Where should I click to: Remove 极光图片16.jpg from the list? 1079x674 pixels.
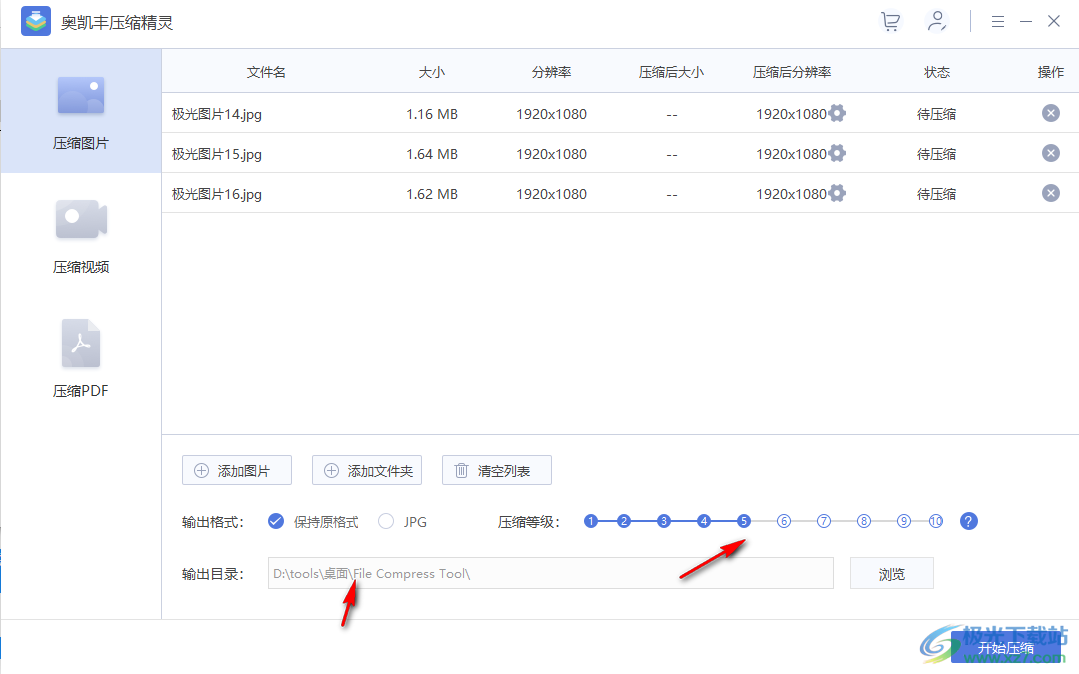coord(1050,193)
